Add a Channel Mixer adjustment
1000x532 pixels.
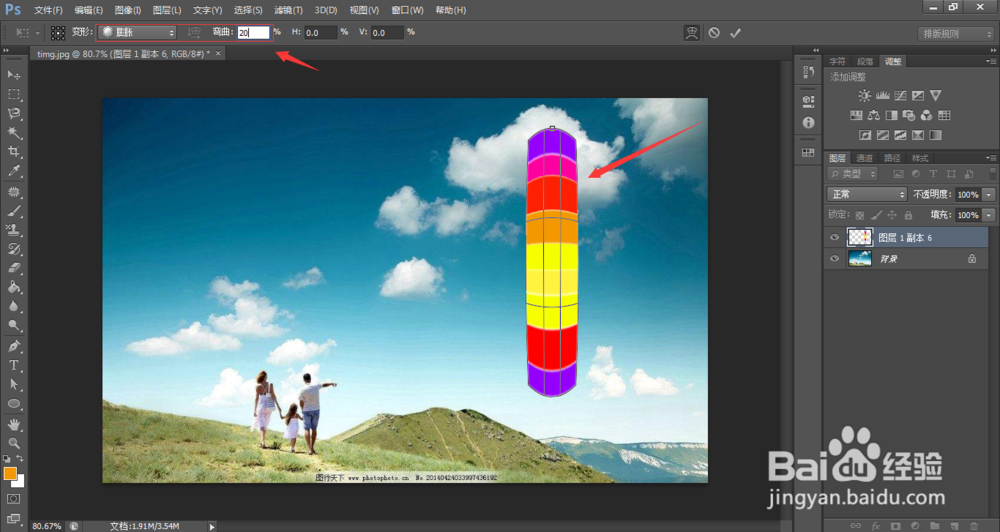[926, 115]
